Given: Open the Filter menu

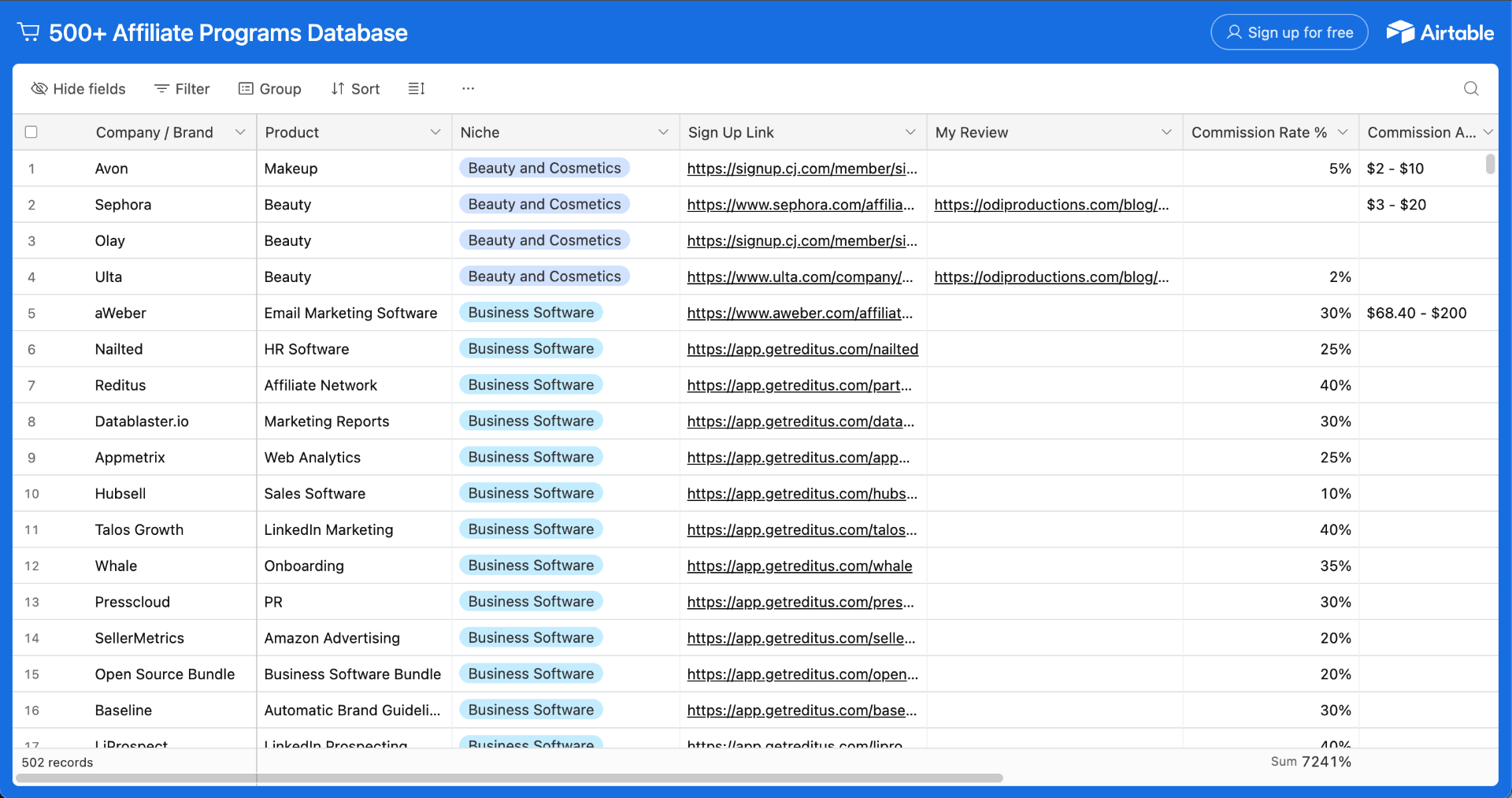Looking at the screenshot, I should pos(182,88).
